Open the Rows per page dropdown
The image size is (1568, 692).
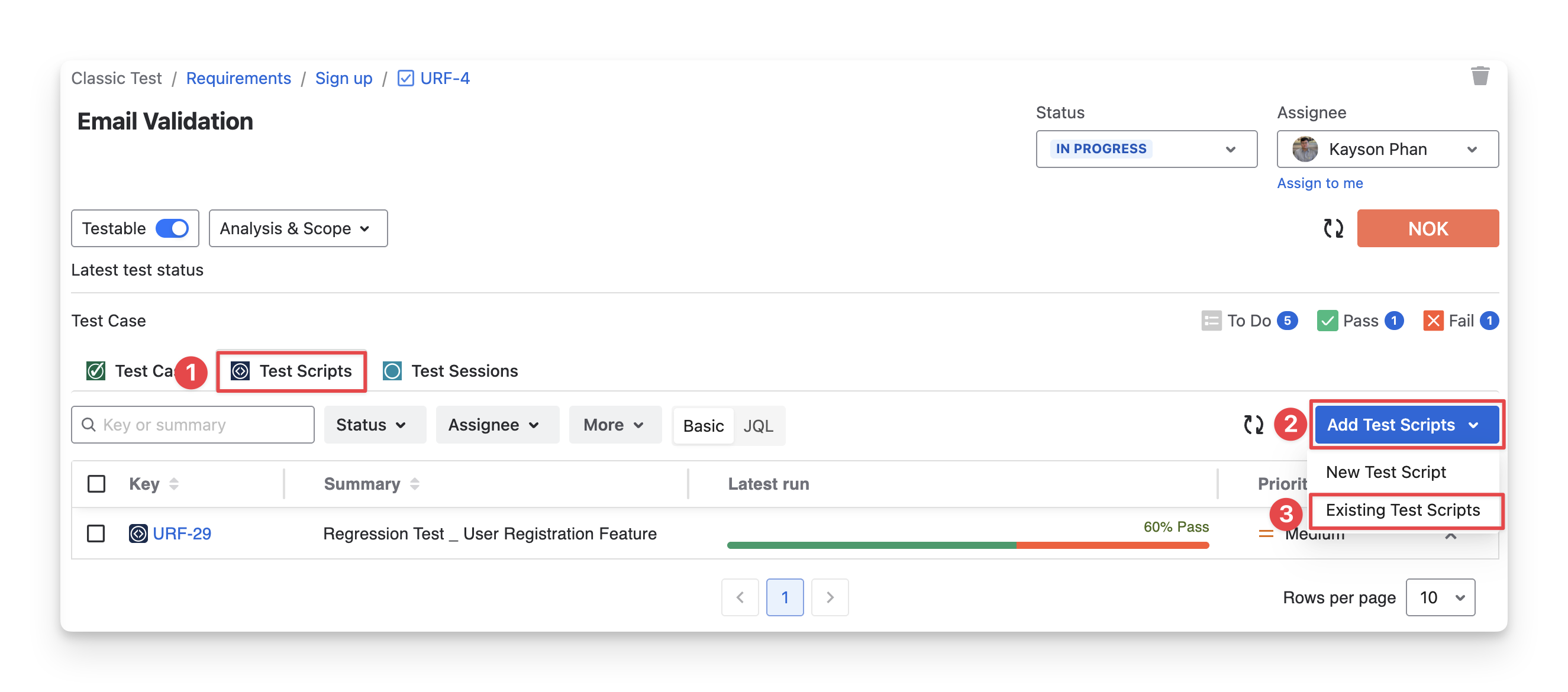pos(1440,597)
